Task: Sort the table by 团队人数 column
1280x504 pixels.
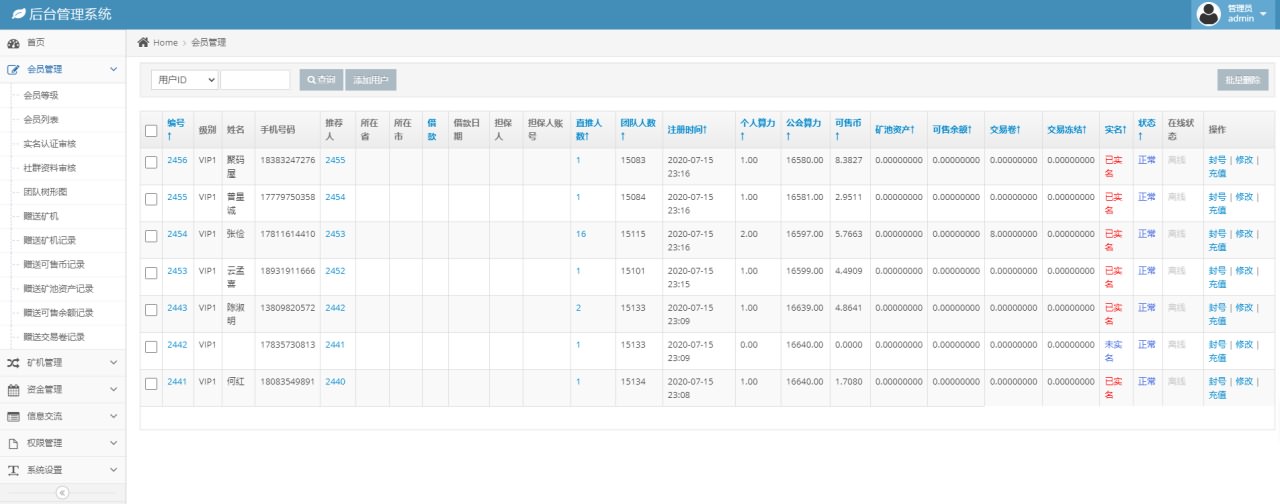Action: tap(638, 129)
